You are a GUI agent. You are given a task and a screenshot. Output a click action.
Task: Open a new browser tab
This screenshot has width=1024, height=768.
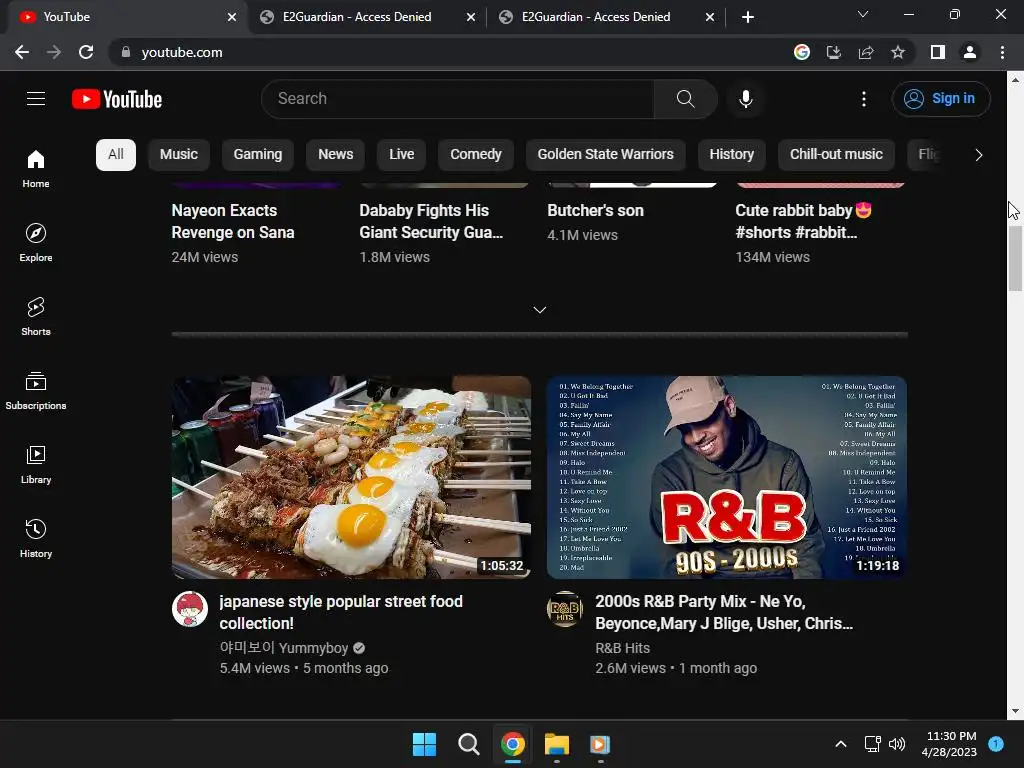748,17
